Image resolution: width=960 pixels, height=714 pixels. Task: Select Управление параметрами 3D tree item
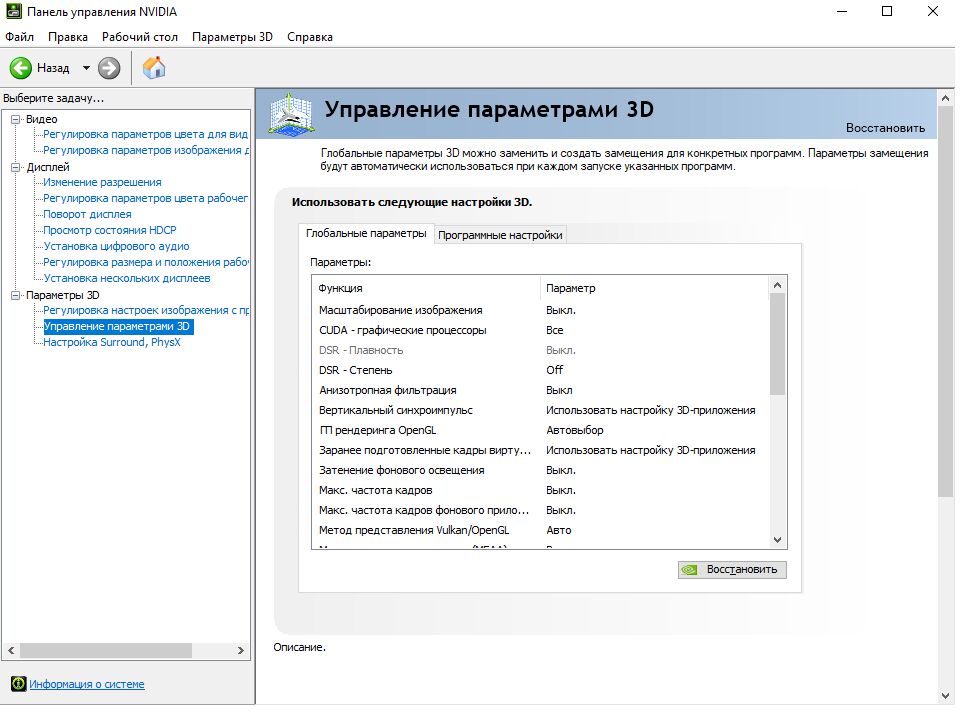click(118, 326)
